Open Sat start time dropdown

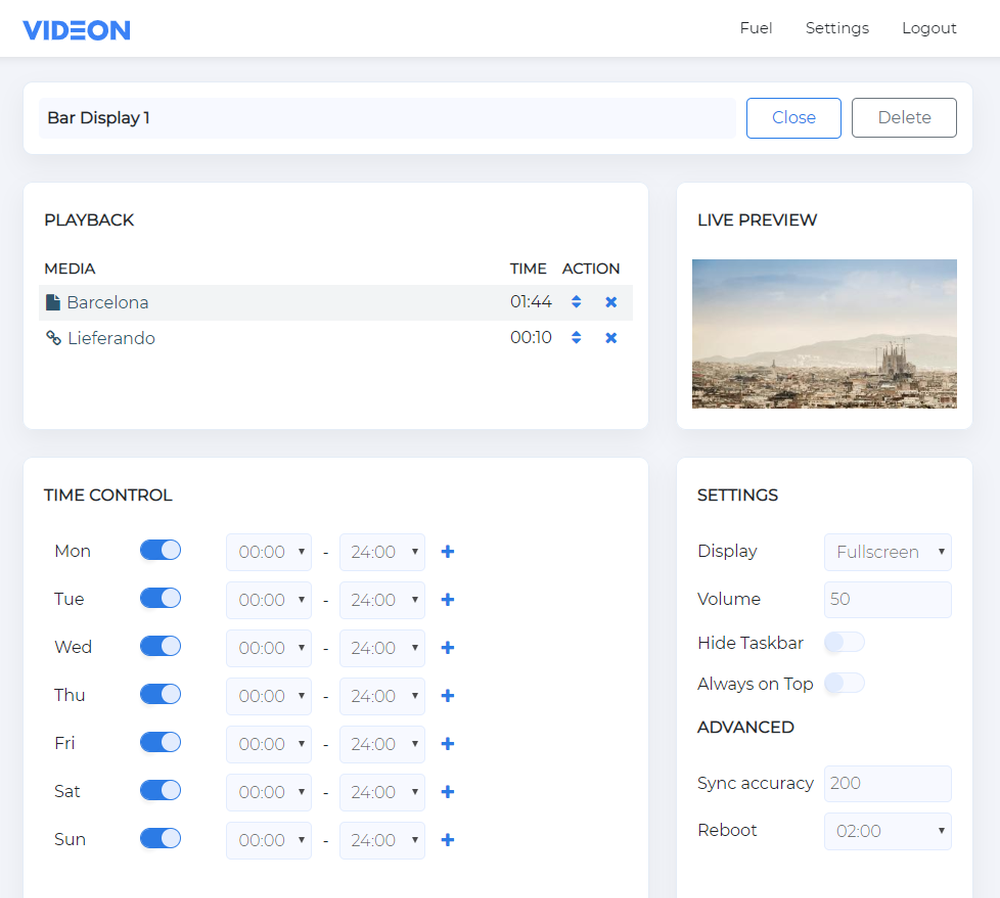(269, 792)
